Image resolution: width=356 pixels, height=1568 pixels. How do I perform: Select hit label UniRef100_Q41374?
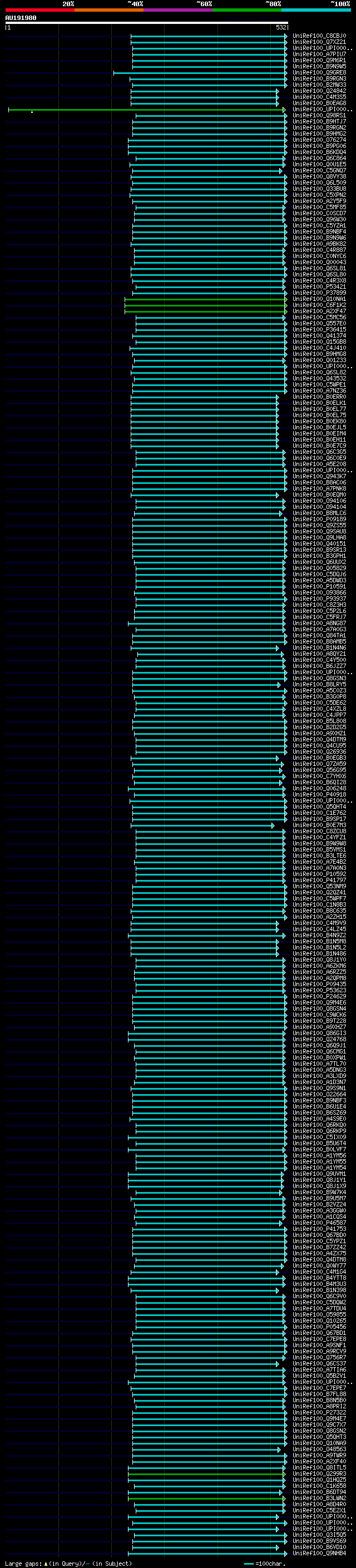tap(319, 335)
